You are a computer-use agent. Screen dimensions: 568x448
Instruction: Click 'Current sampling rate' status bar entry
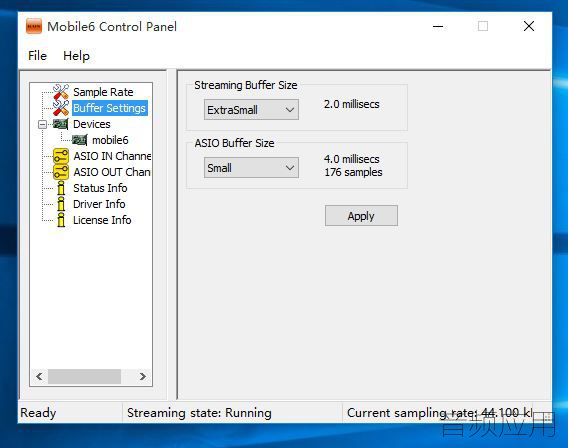[439, 413]
